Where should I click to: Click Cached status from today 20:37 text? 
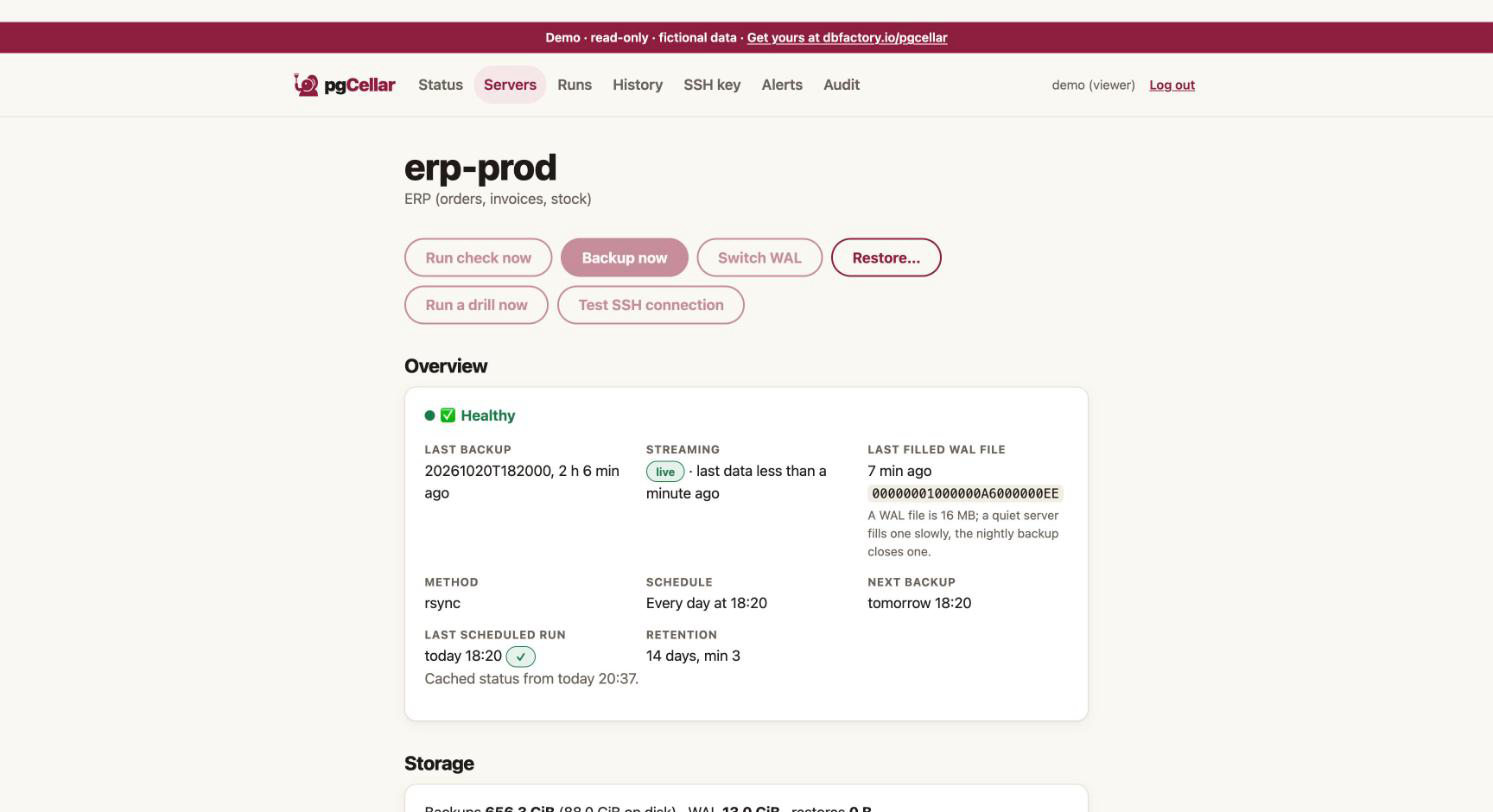point(531,679)
